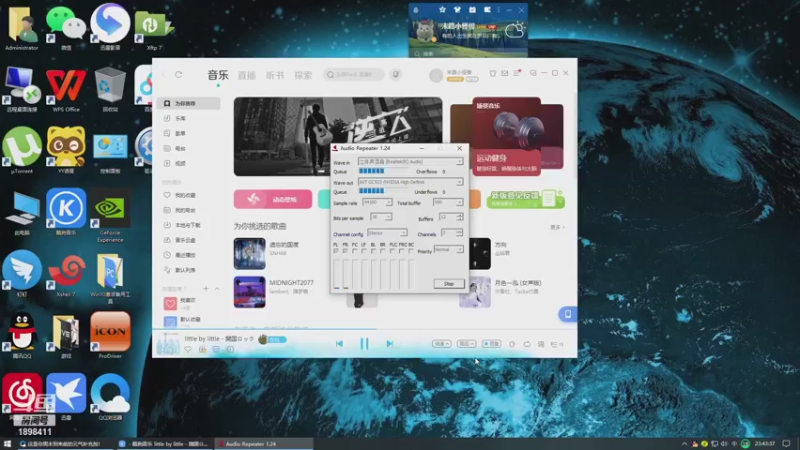Click the Kugou search input field

pyautogui.click(x=354, y=74)
